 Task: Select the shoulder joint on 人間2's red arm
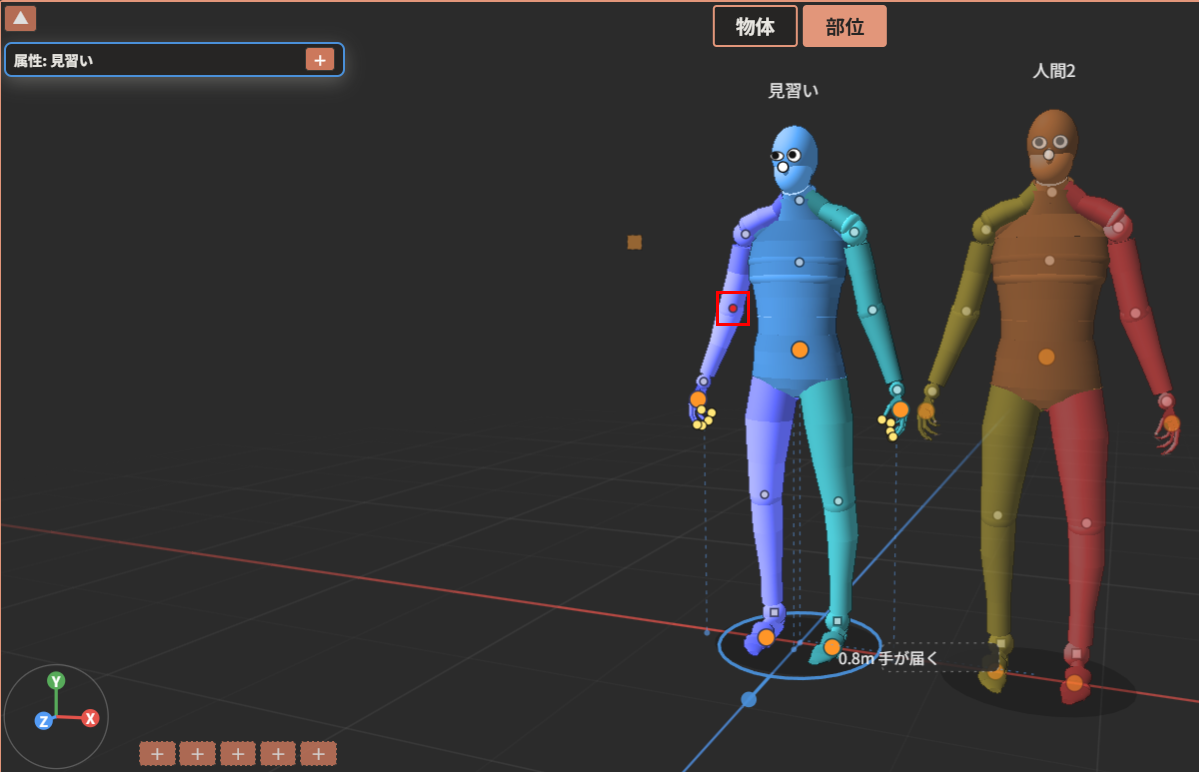1119,227
